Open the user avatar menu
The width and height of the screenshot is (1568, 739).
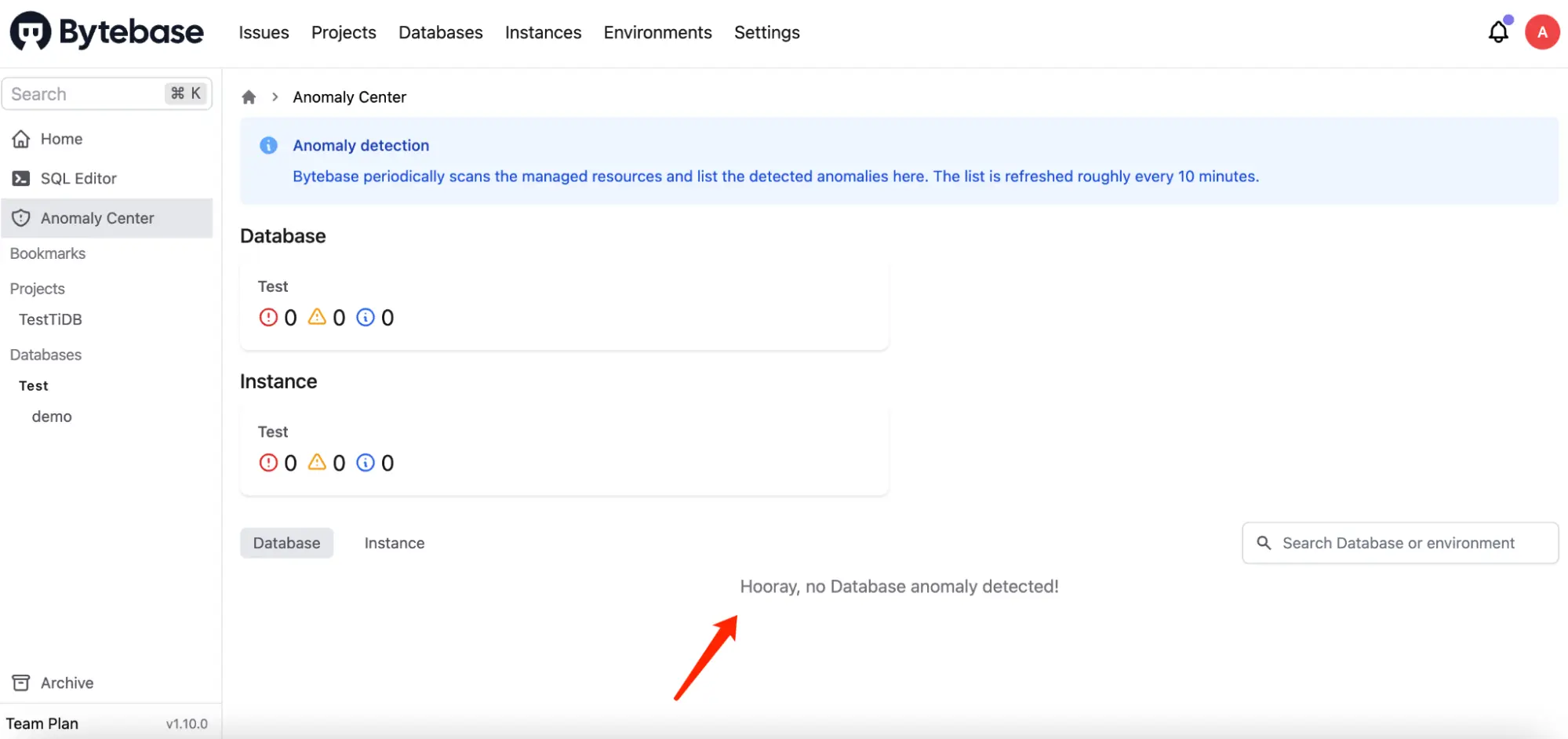click(x=1542, y=32)
